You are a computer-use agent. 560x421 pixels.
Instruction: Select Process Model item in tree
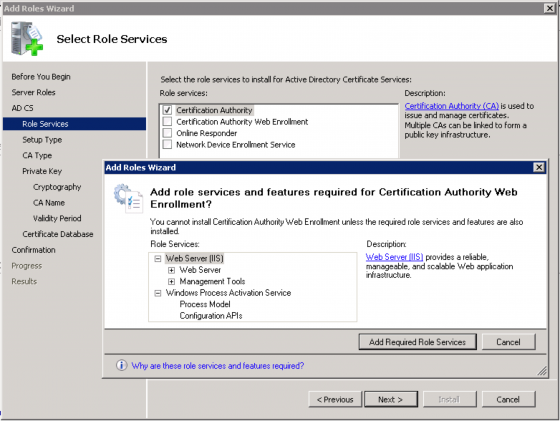point(205,304)
